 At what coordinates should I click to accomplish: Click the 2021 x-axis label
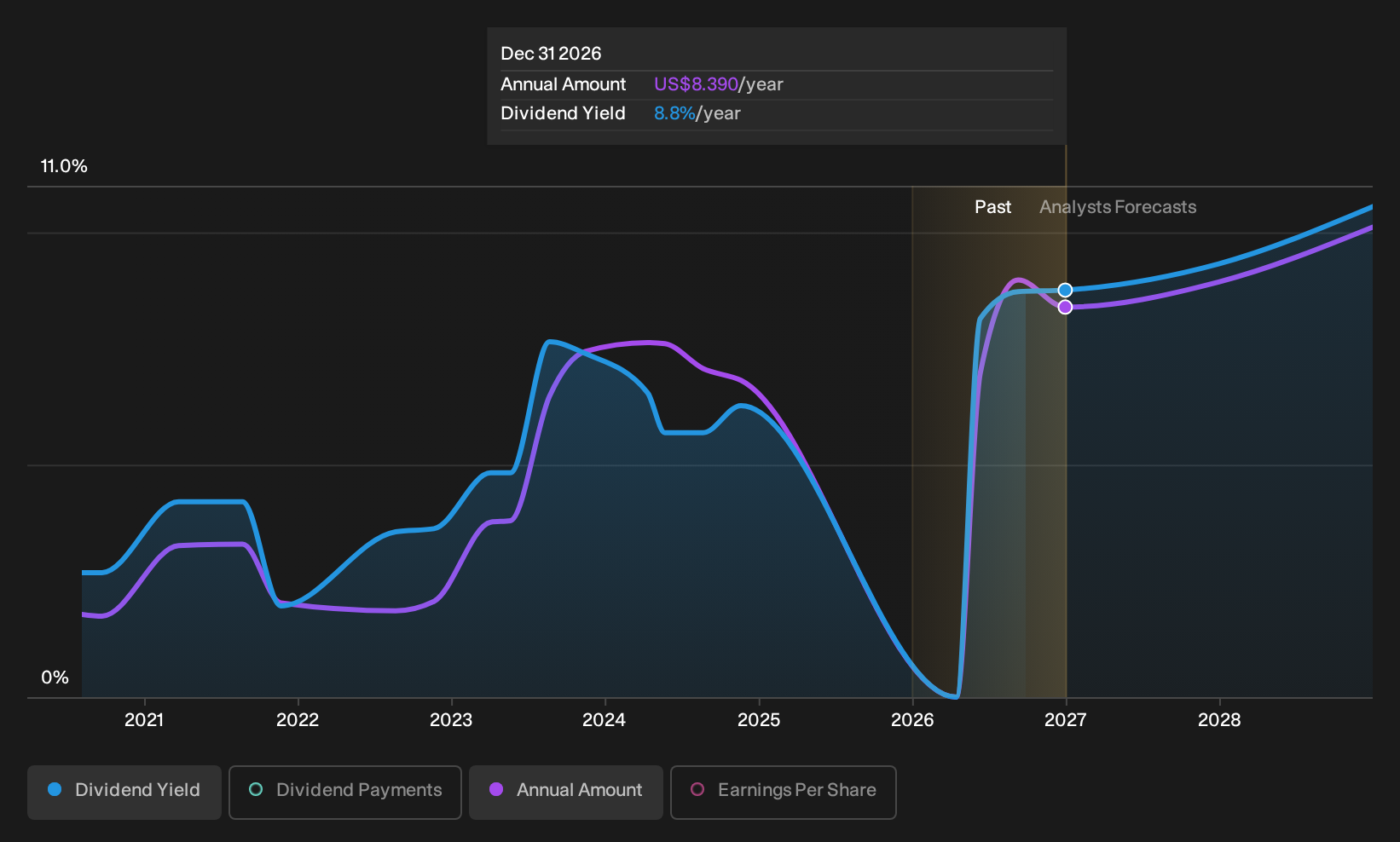tap(144, 720)
